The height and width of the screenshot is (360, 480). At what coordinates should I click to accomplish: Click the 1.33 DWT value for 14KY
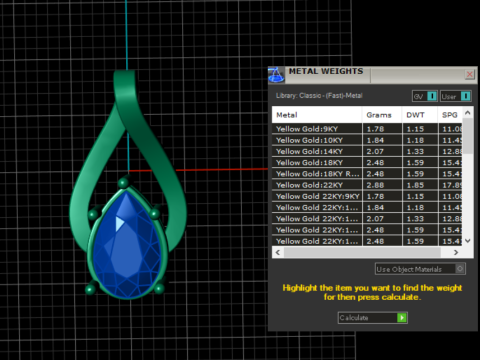[x=415, y=152]
